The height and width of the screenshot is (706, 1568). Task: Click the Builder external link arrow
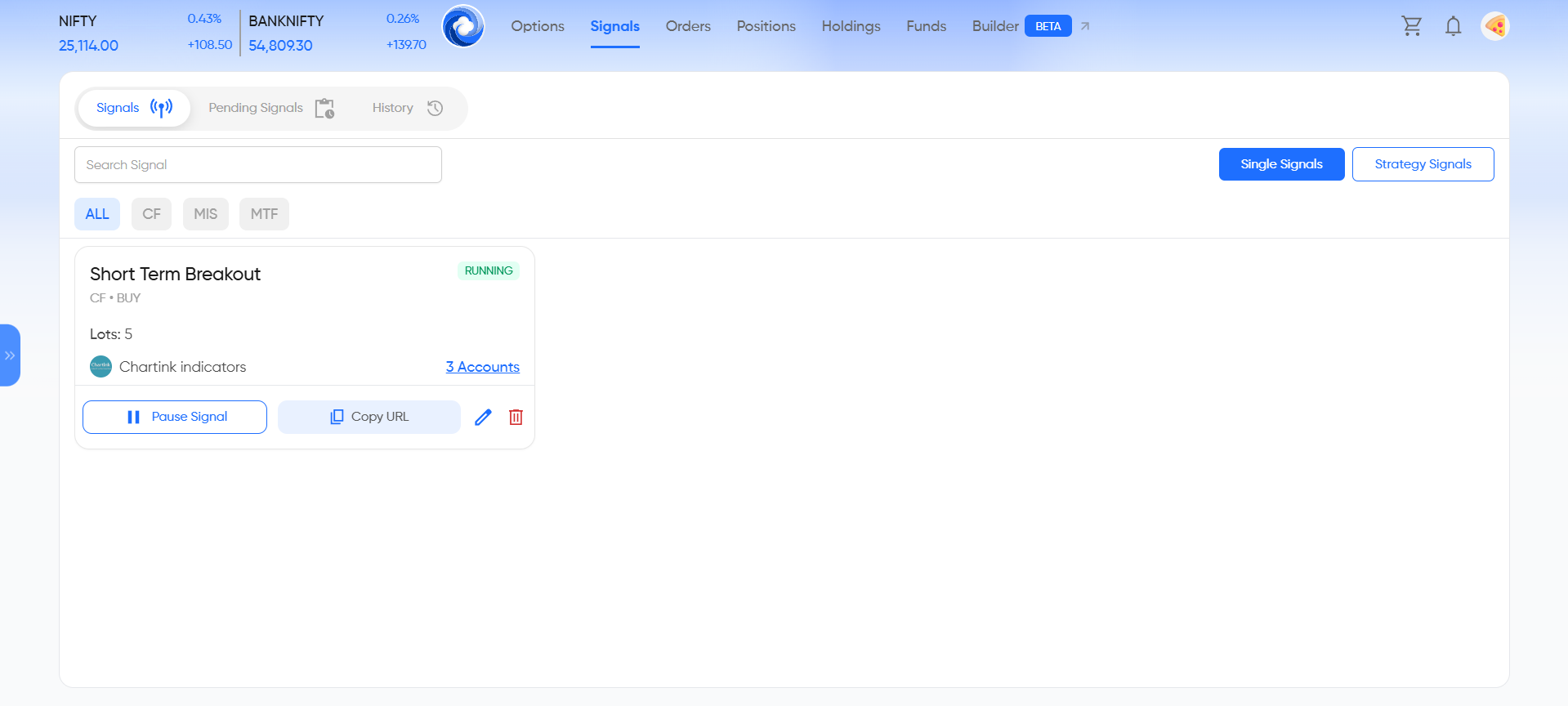coord(1085,26)
